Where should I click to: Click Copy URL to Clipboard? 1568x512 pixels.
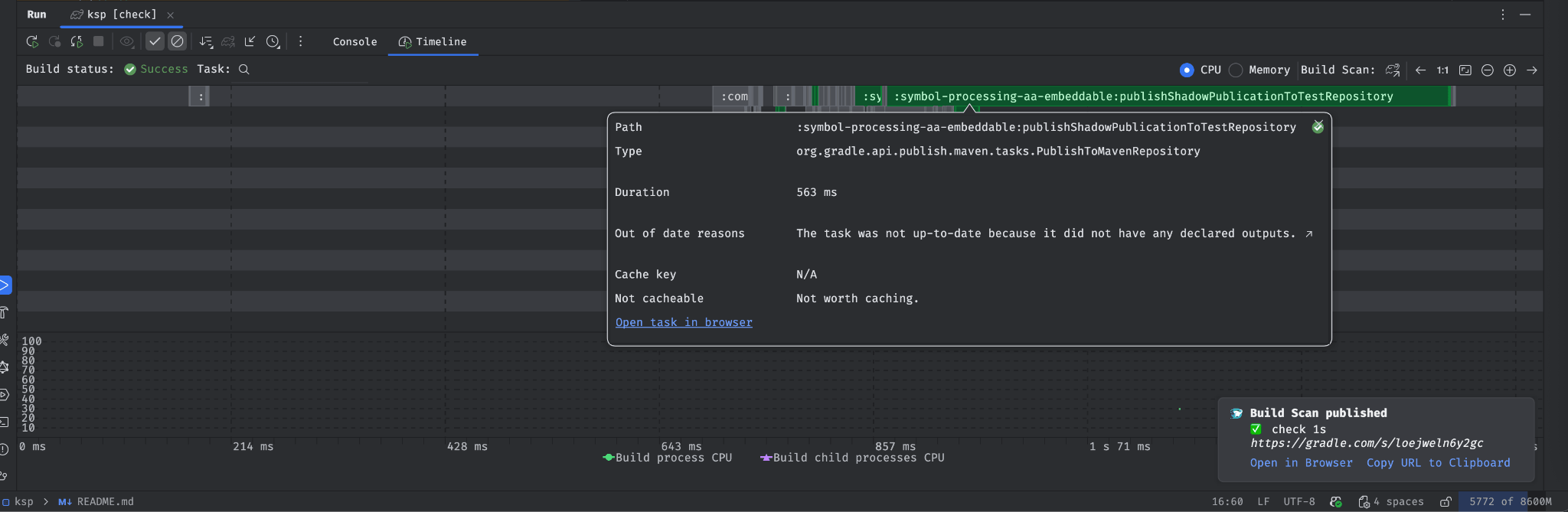[1438, 462]
